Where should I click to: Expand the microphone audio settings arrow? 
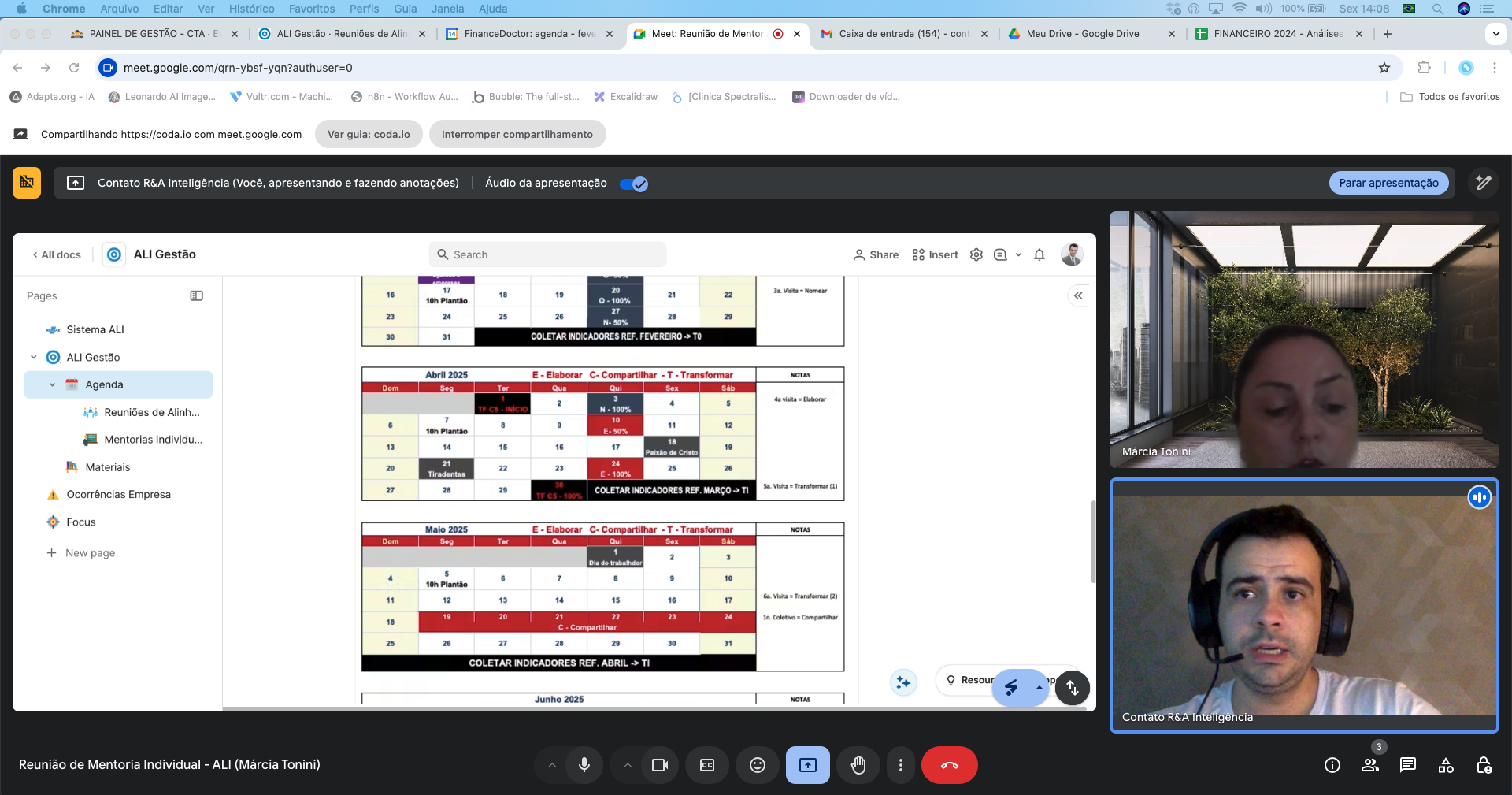coord(552,765)
